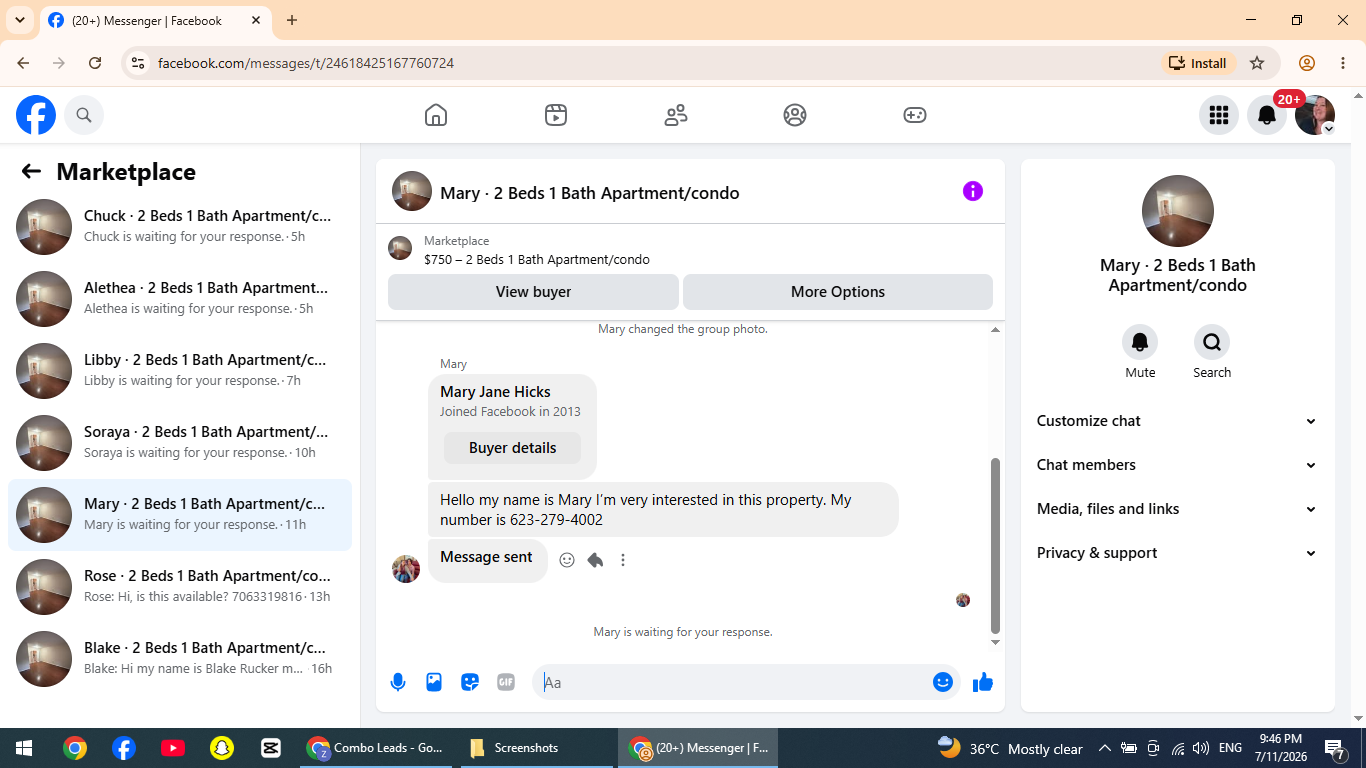Screen dimensions: 1366x768
Task: Switch to Combo Leads Chrome window in taskbar
Action: (375, 748)
